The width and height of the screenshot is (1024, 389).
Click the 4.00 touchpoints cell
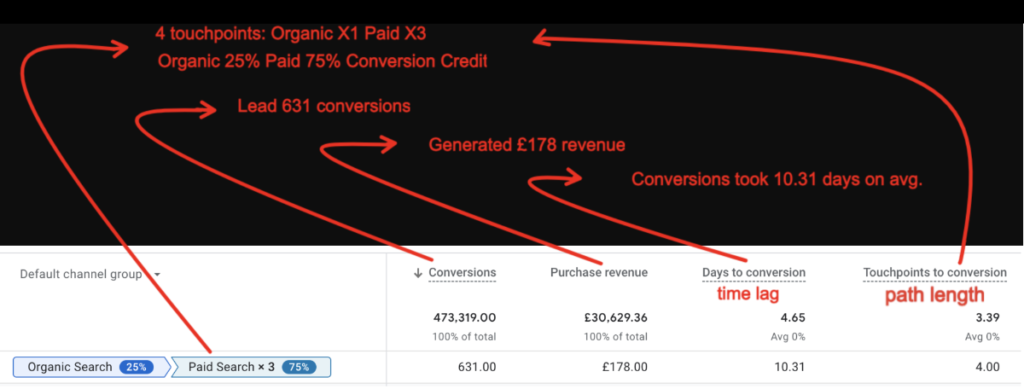tap(987, 367)
